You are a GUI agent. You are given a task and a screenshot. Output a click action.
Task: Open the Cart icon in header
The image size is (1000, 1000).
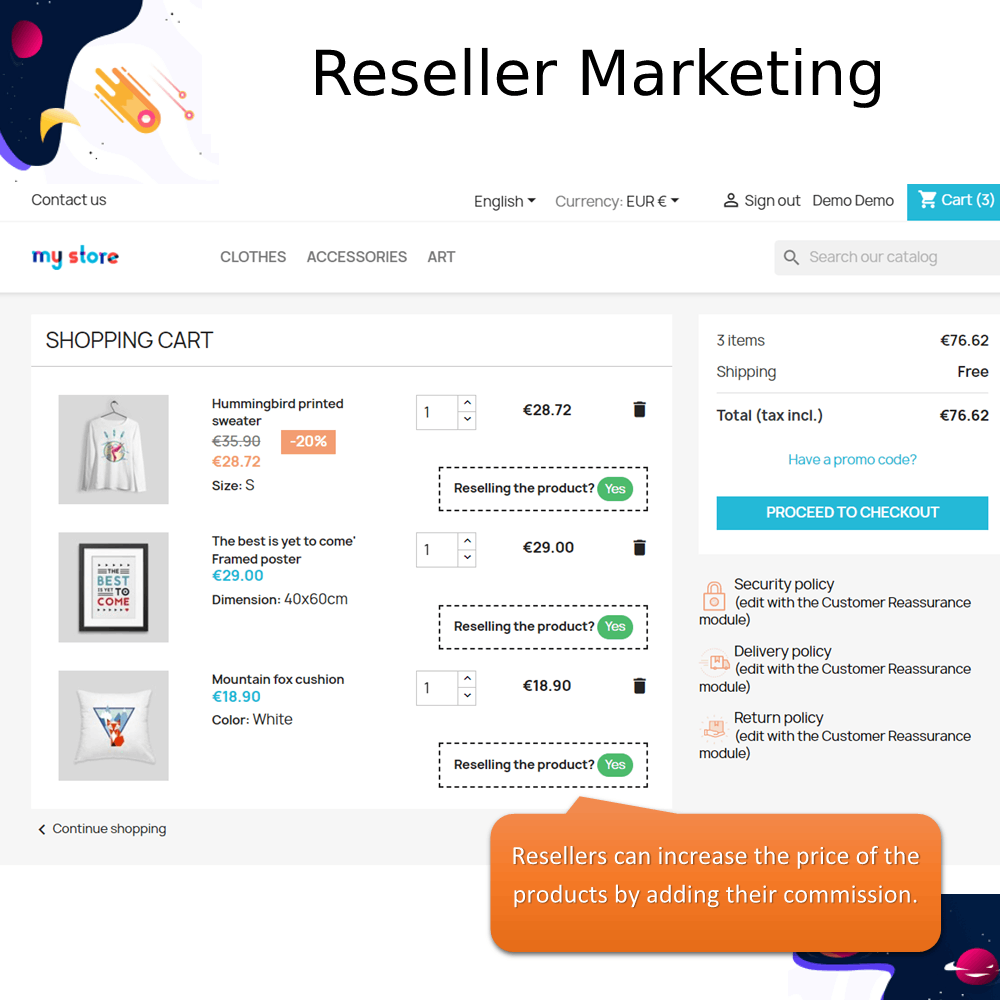point(927,200)
